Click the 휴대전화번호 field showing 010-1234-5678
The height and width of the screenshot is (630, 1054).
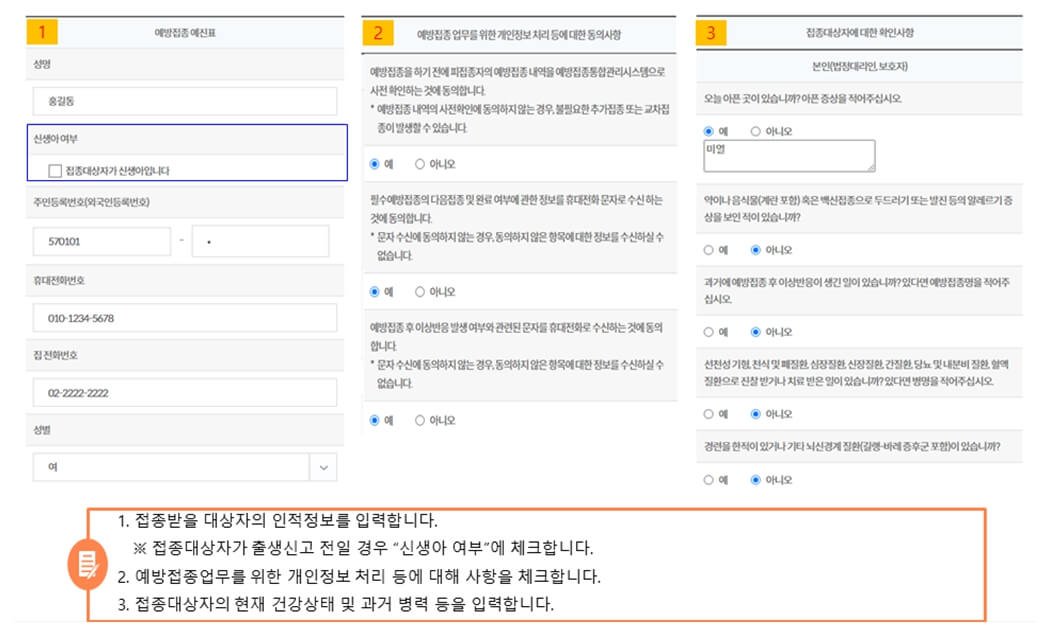coord(185,318)
